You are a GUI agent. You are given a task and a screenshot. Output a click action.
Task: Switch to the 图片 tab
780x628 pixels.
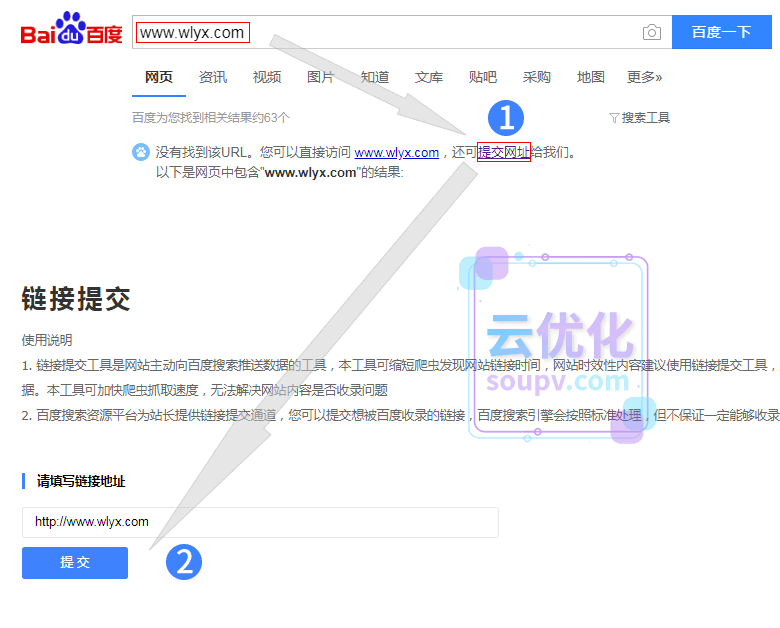[x=321, y=77]
